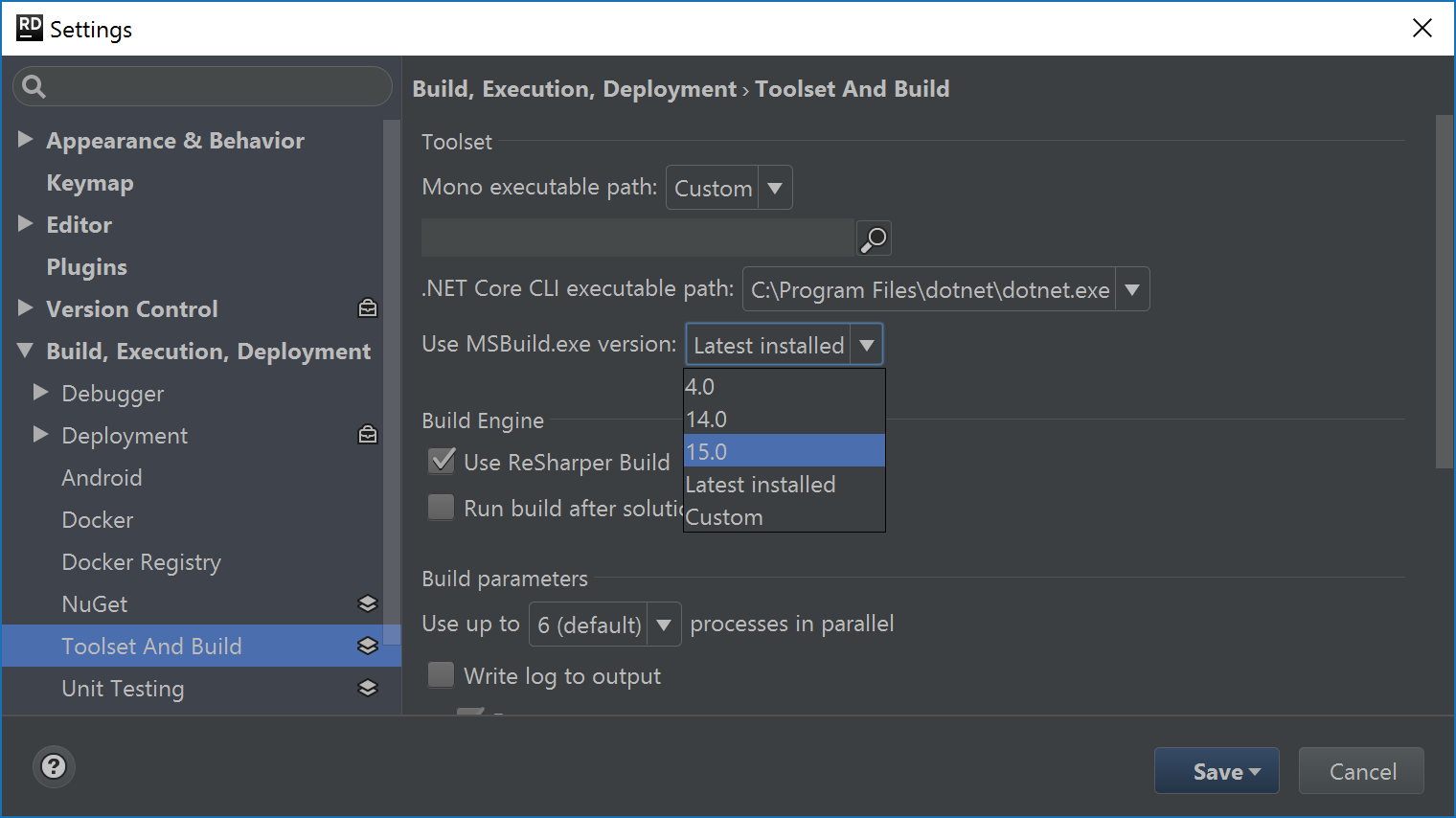
Task: Open the Plugins settings page
Action: pyautogui.click(x=86, y=266)
